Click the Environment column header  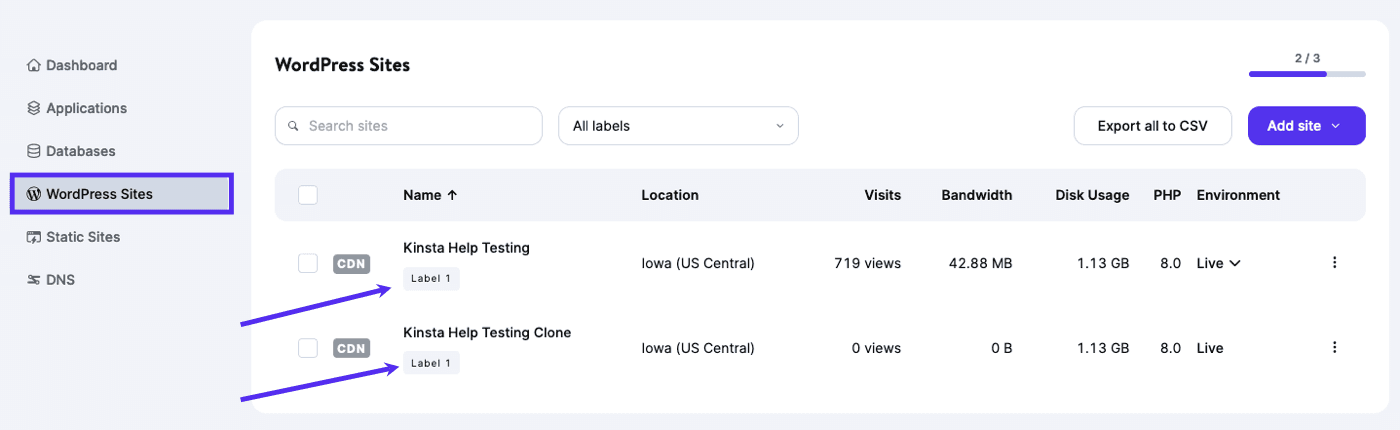pos(1238,195)
